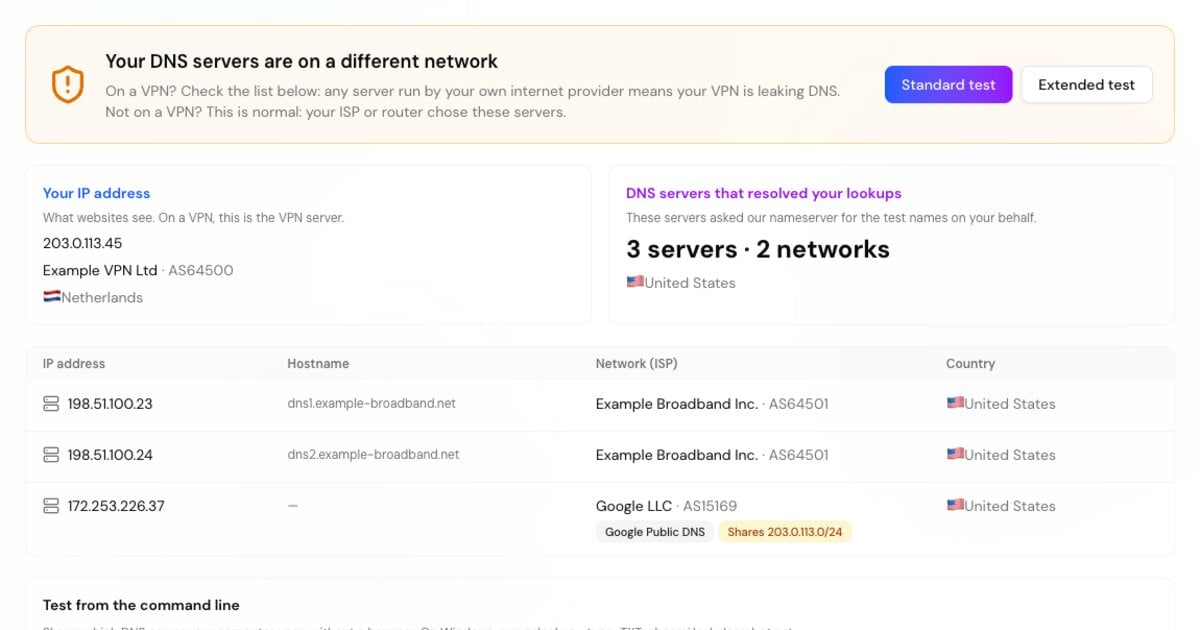Click the Your IP address heading
1200x630 pixels.
pyautogui.click(x=96, y=193)
